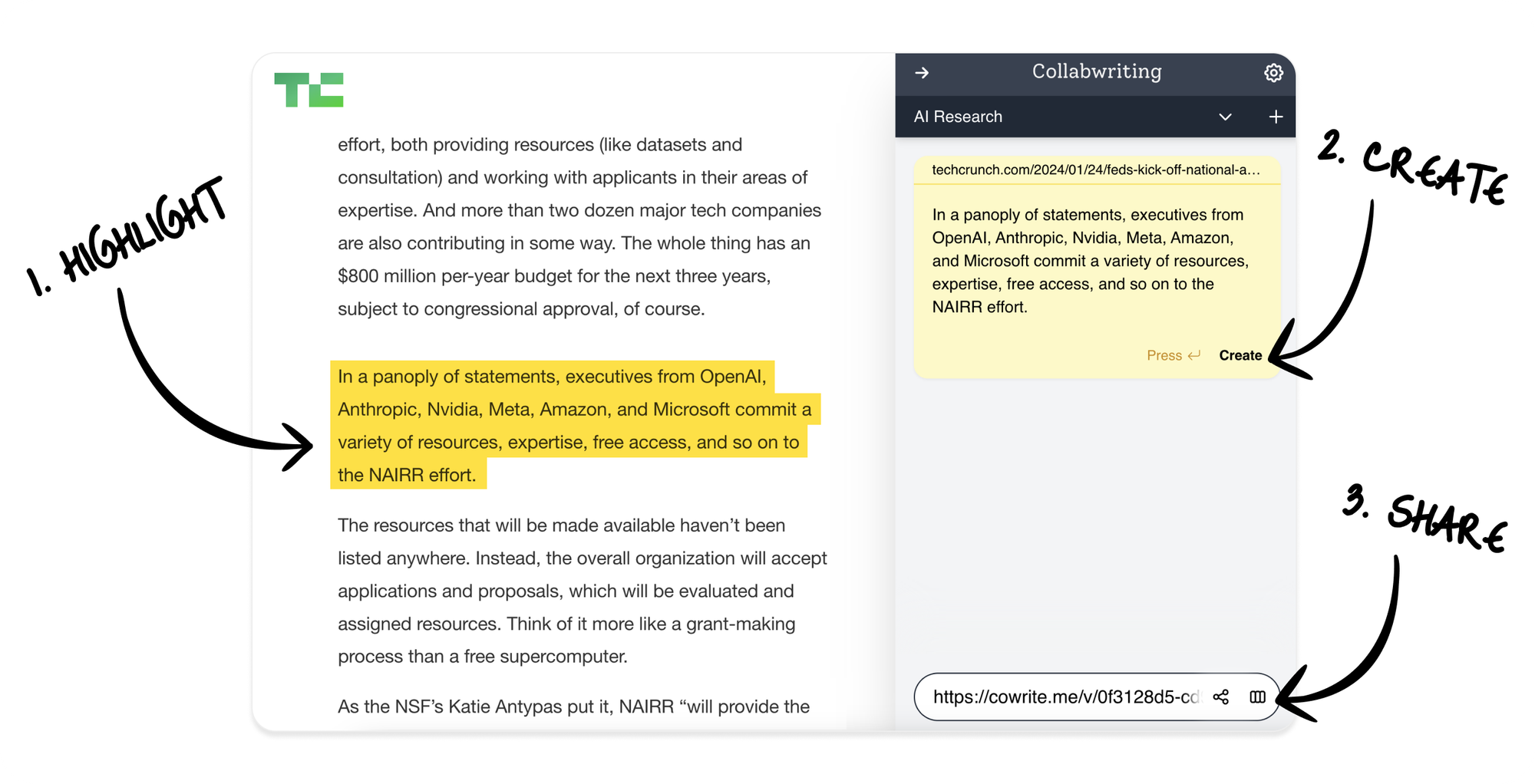Click inside the yellow snippet card text
The height and width of the screenshot is (784, 1535).
(x=1090, y=261)
